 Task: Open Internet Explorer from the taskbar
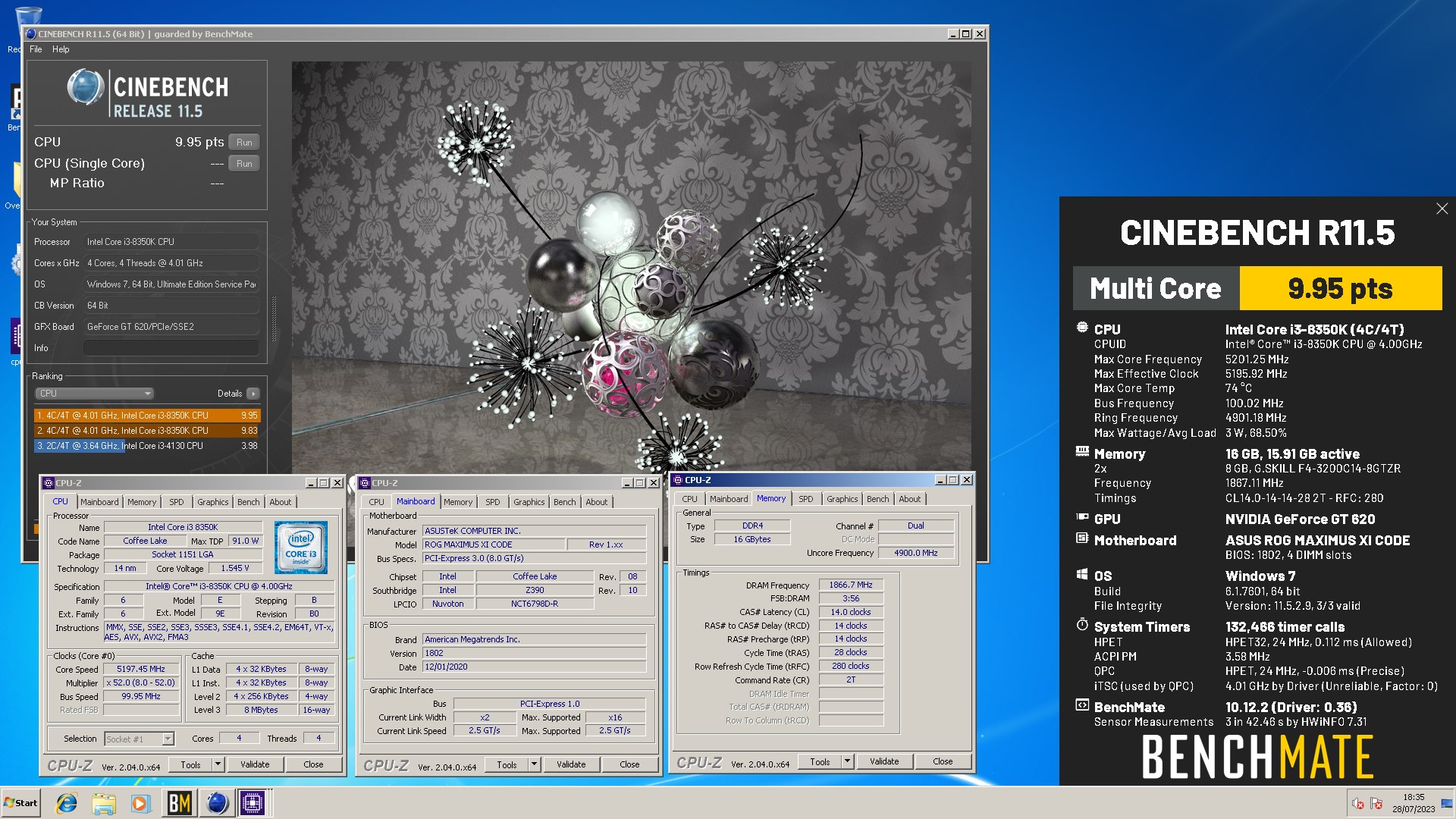(67, 802)
